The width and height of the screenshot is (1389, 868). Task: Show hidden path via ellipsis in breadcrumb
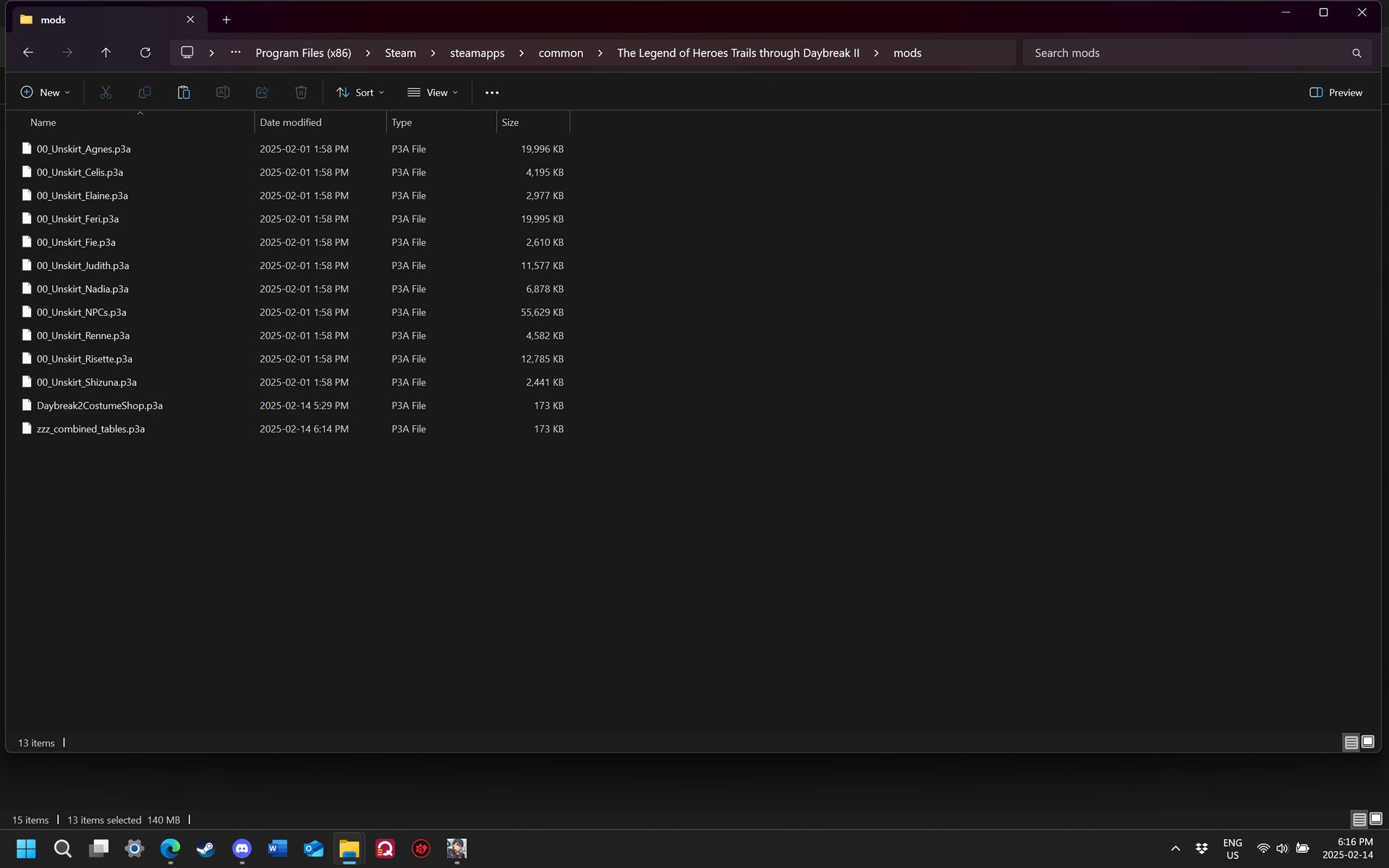pyautogui.click(x=236, y=52)
